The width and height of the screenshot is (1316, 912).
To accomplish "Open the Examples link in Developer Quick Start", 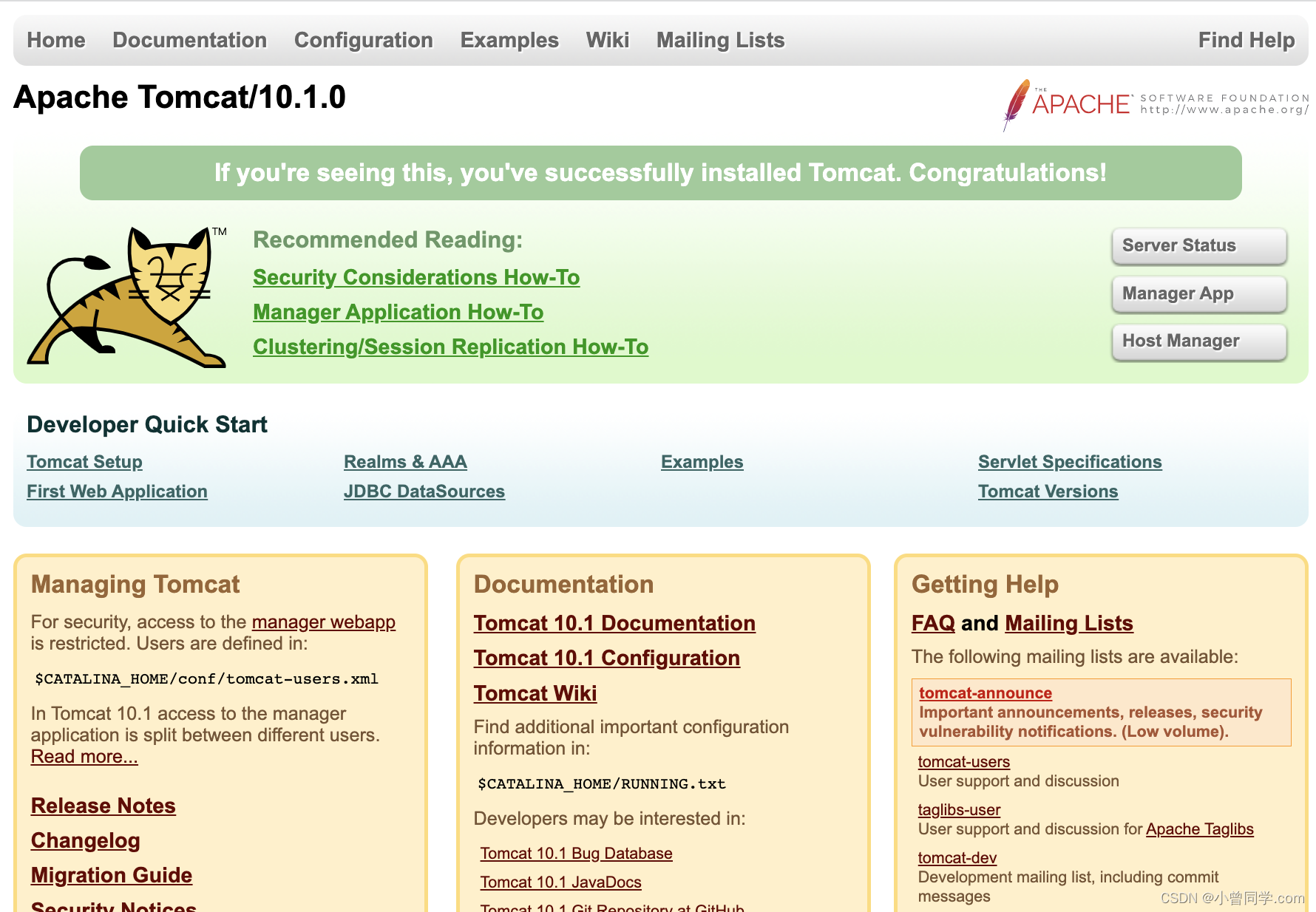I will click(702, 462).
